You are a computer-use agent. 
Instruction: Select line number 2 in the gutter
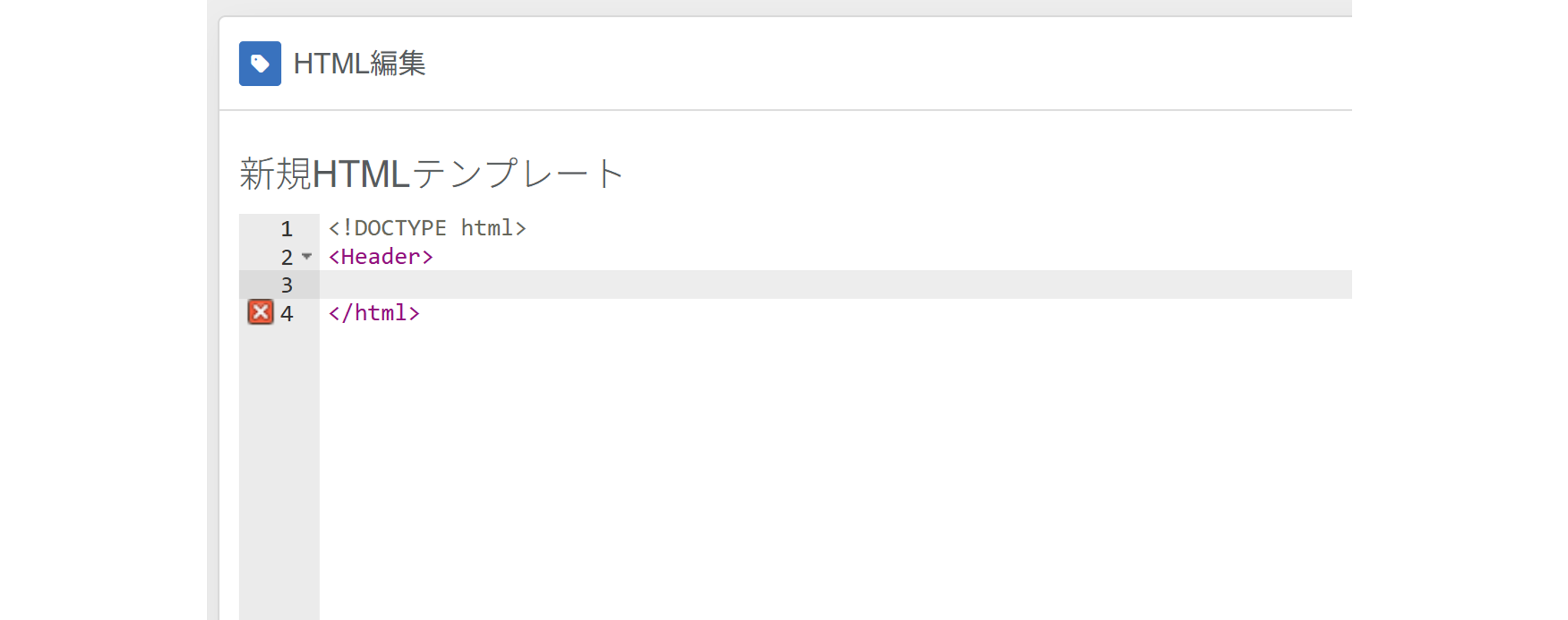[x=286, y=257]
